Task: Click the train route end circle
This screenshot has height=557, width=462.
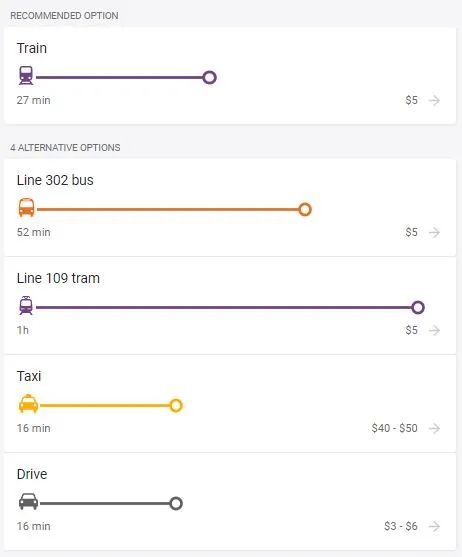Action: click(210, 77)
